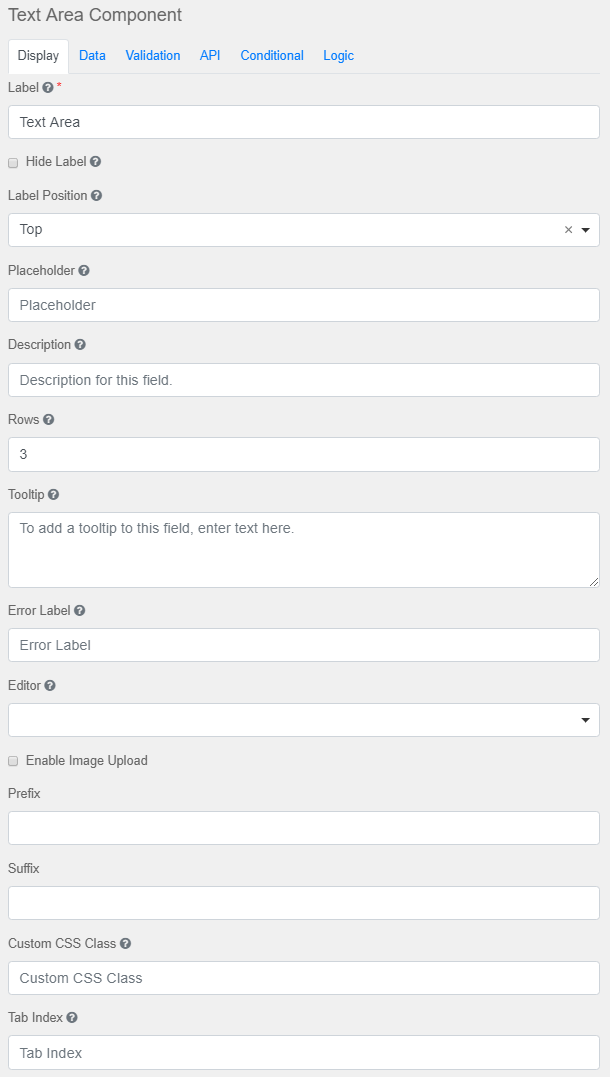Clear the Label Position selection with the × icon
The image size is (610, 1077).
click(568, 230)
